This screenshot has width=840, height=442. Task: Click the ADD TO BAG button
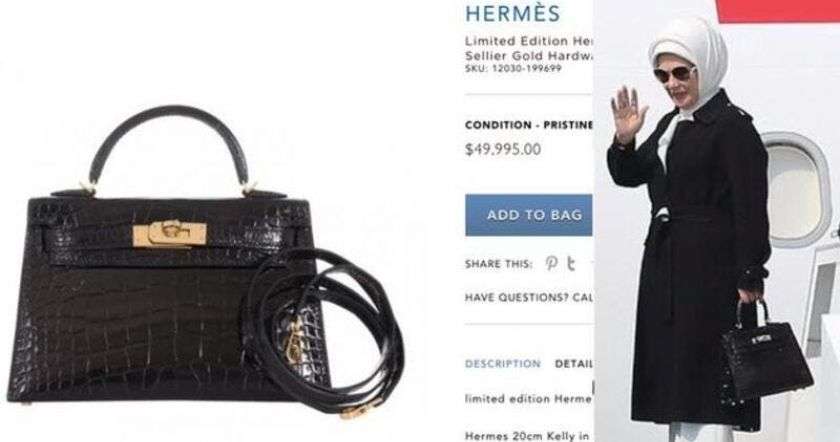click(529, 215)
